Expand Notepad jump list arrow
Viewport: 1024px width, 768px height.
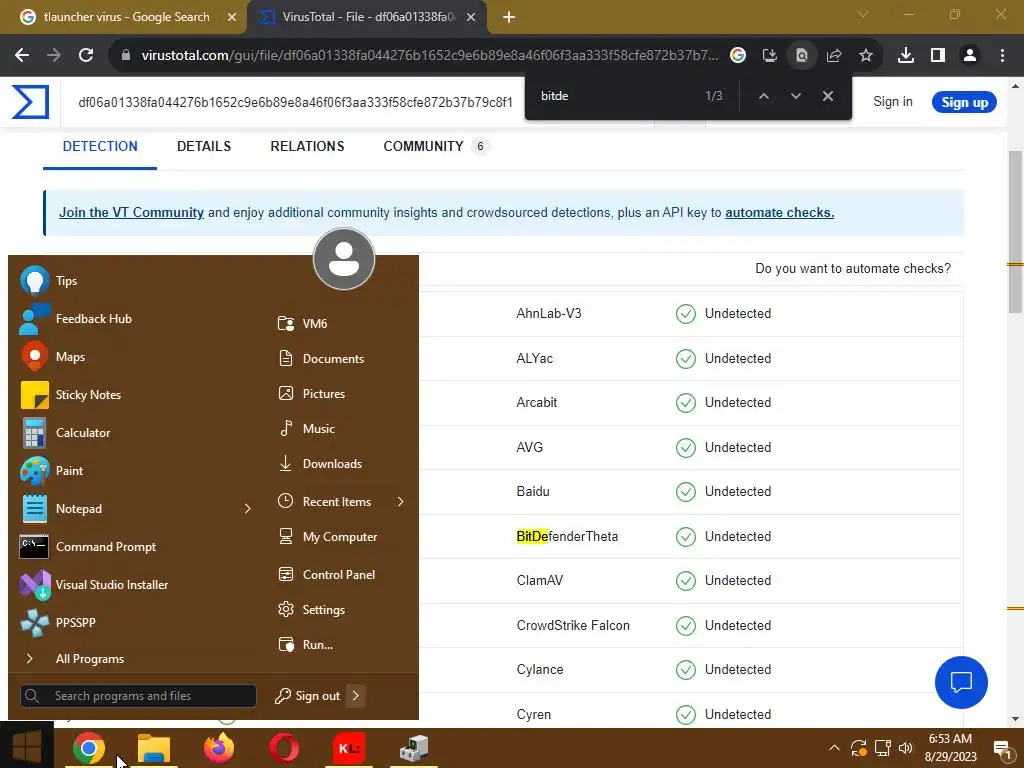click(248, 509)
